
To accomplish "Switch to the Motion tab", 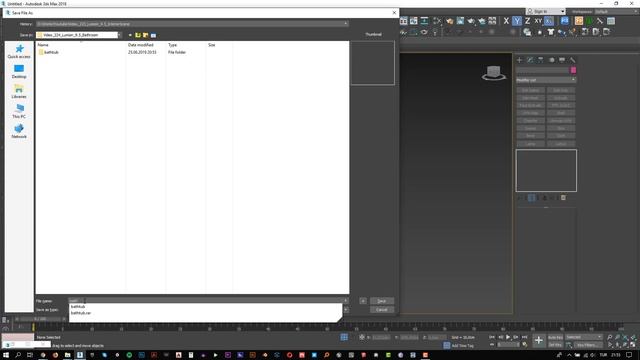I will 551,60.
